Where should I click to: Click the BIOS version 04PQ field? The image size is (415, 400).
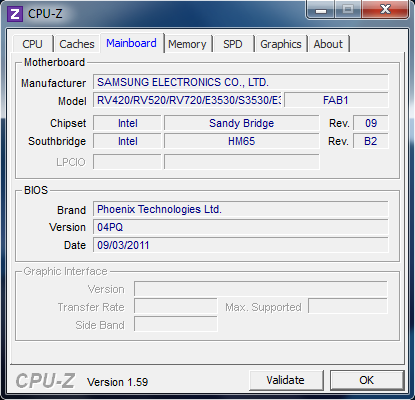pyautogui.click(x=241, y=227)
